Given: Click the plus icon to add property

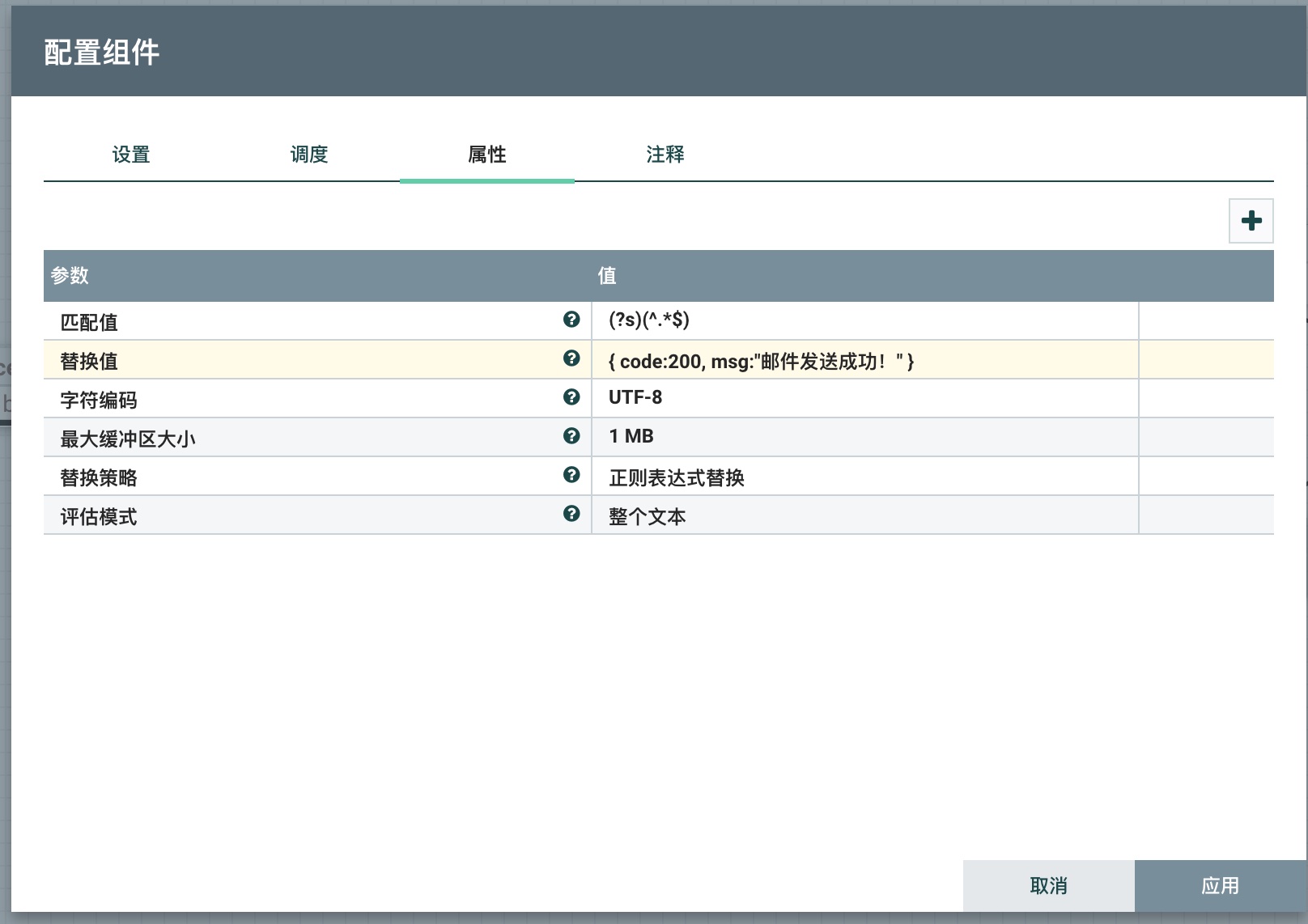Looking at the screenshot, I should 1251,221.
